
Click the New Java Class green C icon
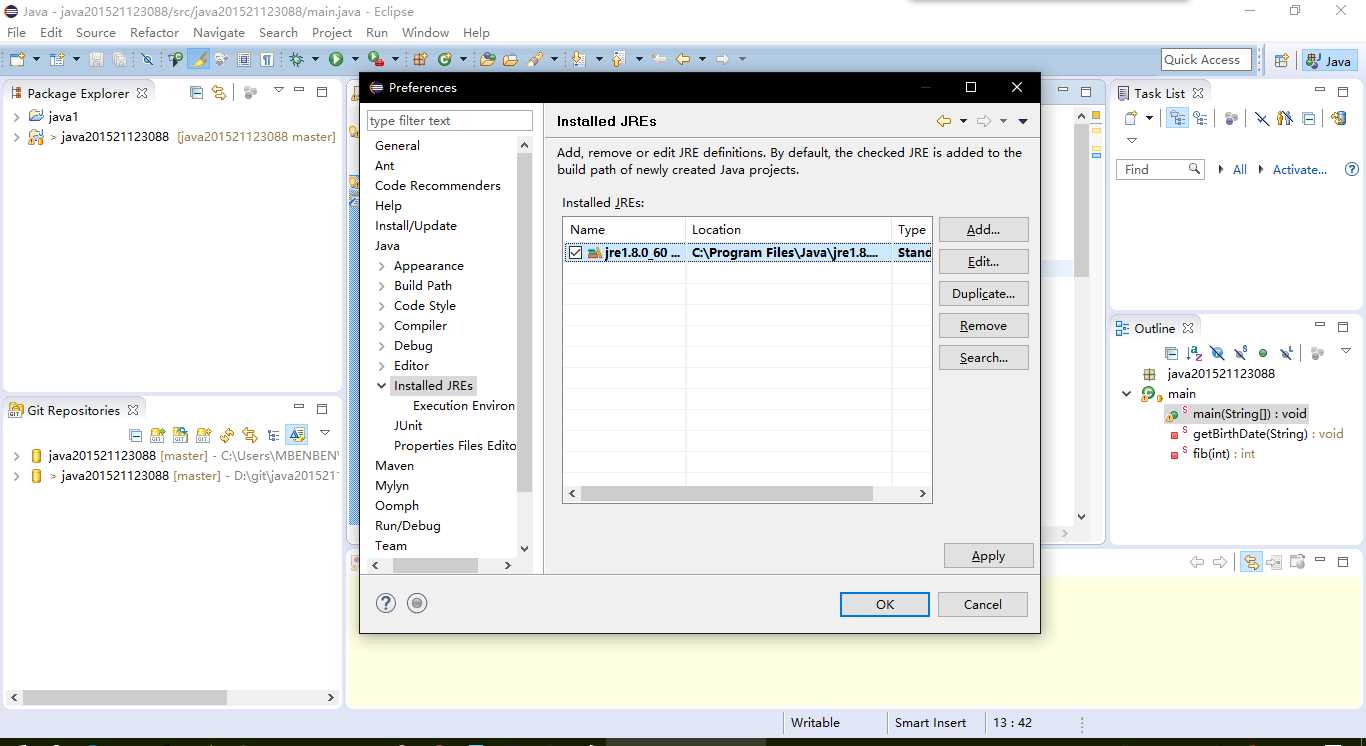coord(445,60)
